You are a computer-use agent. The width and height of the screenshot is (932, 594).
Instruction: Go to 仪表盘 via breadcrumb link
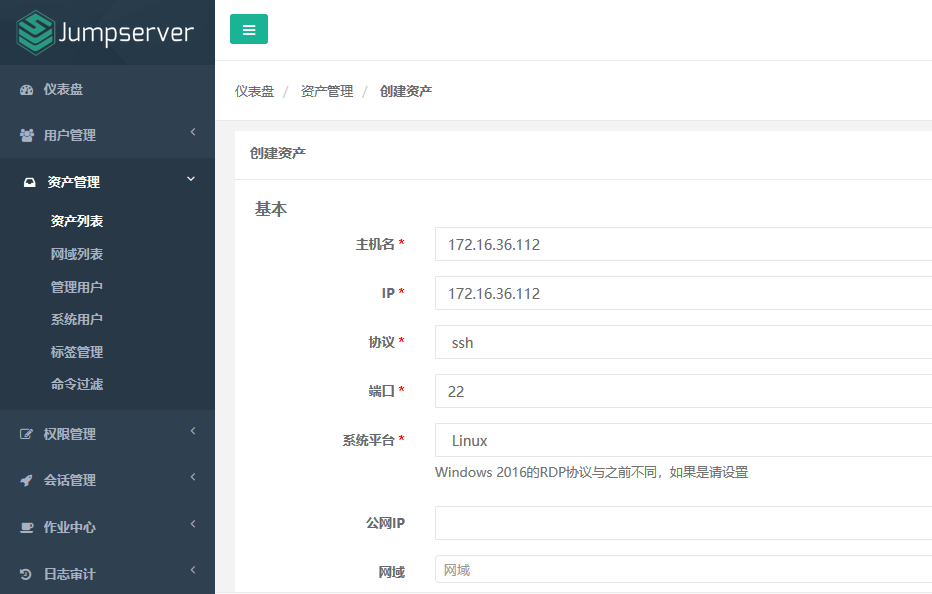(254, 91)
